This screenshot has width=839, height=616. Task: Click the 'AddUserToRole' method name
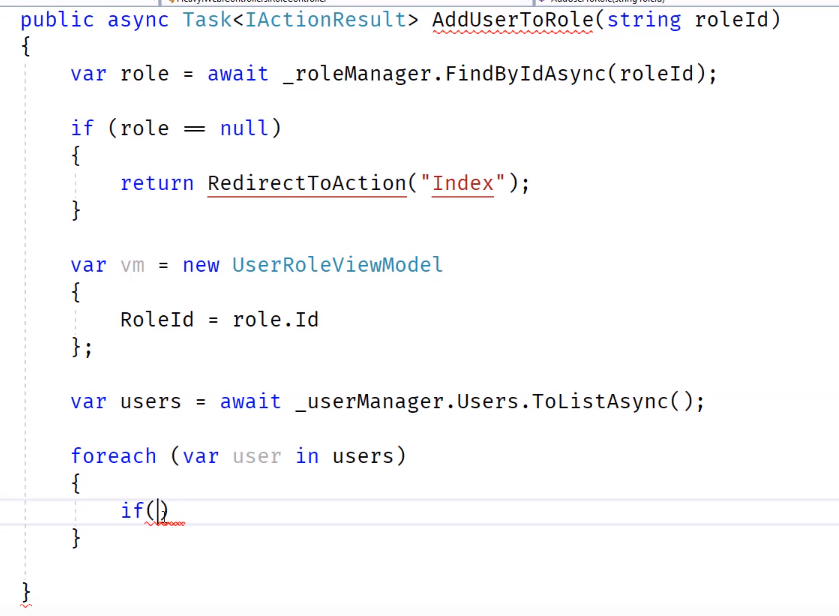point(513,20)
